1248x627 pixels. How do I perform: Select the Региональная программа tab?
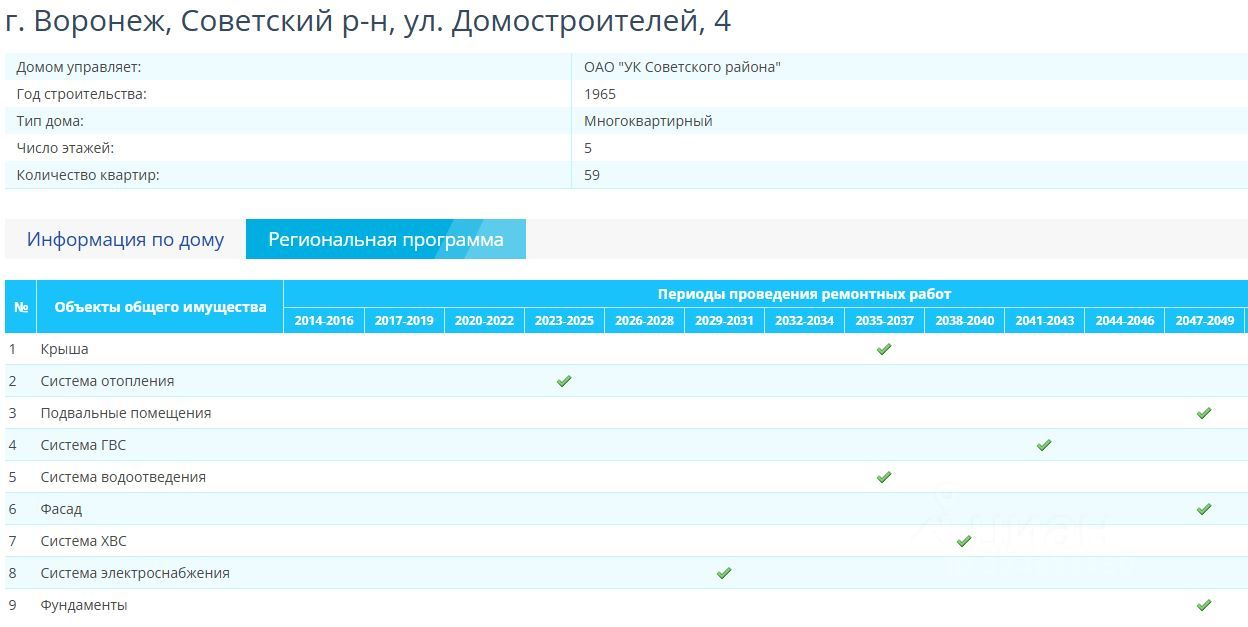tap(386, 240)
